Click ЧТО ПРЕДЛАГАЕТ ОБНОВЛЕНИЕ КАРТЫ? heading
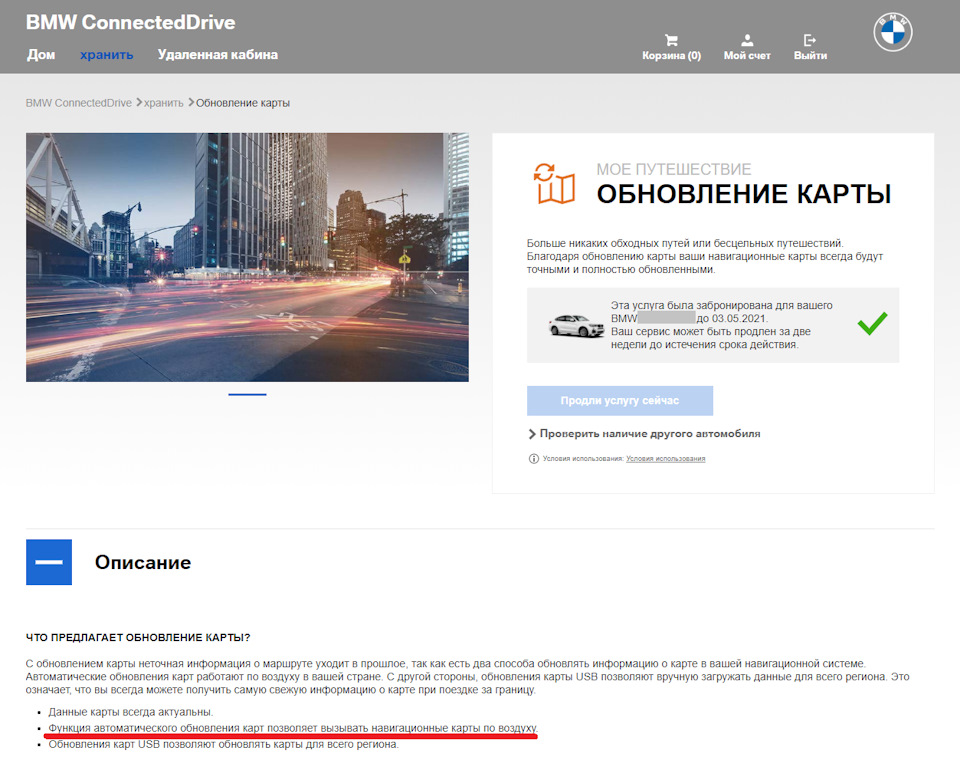 coord(138,637)
